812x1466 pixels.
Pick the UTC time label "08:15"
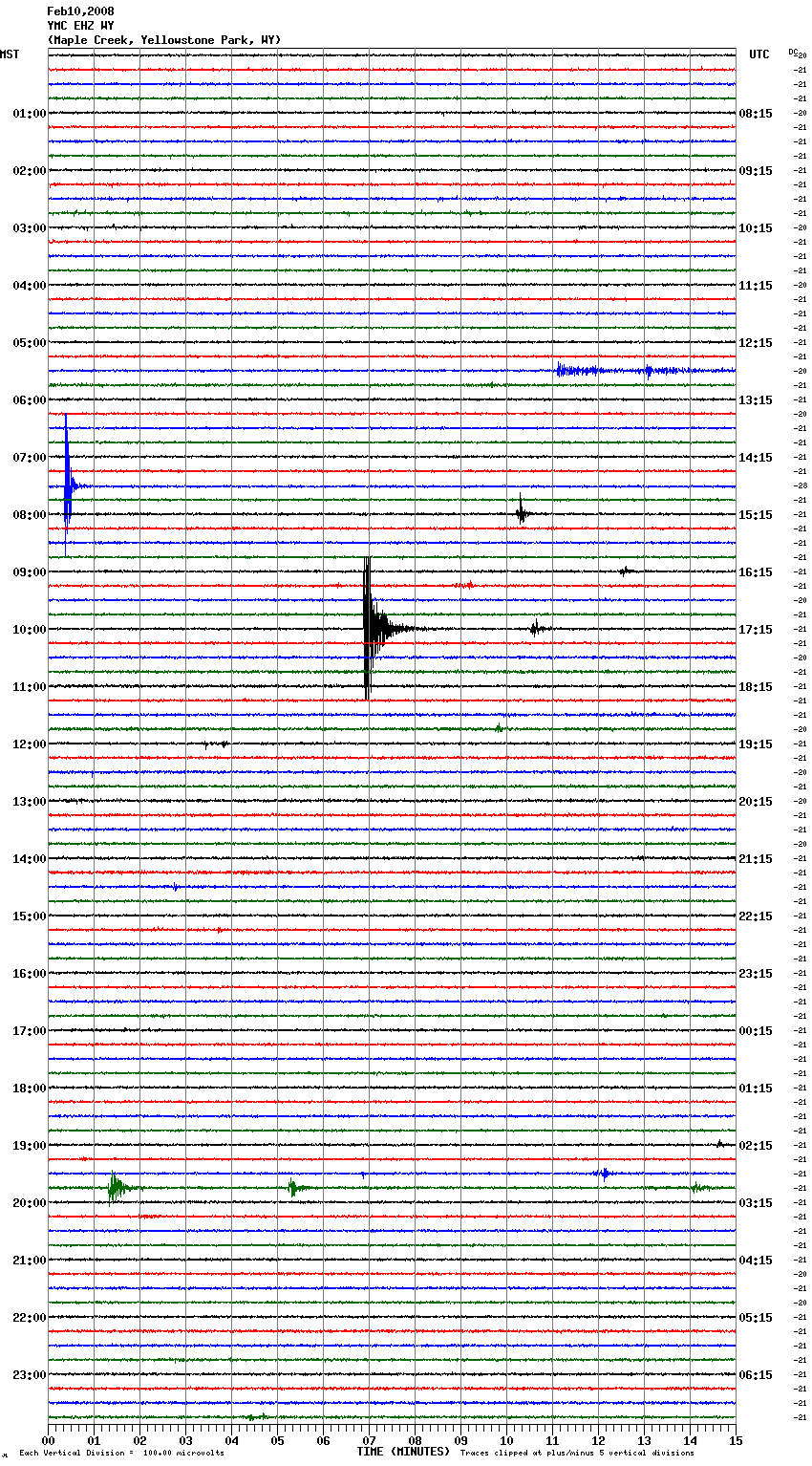(756, 114)
